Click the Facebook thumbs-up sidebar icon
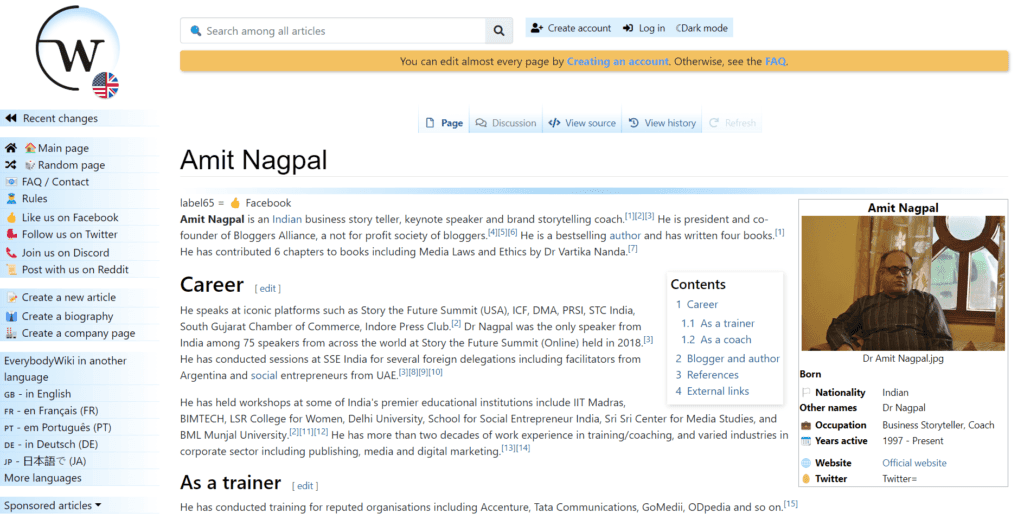 11,218
